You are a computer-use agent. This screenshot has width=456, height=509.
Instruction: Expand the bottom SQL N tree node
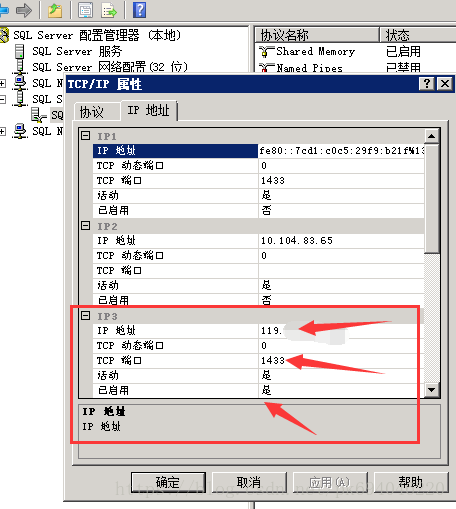(x=3, y=131)
